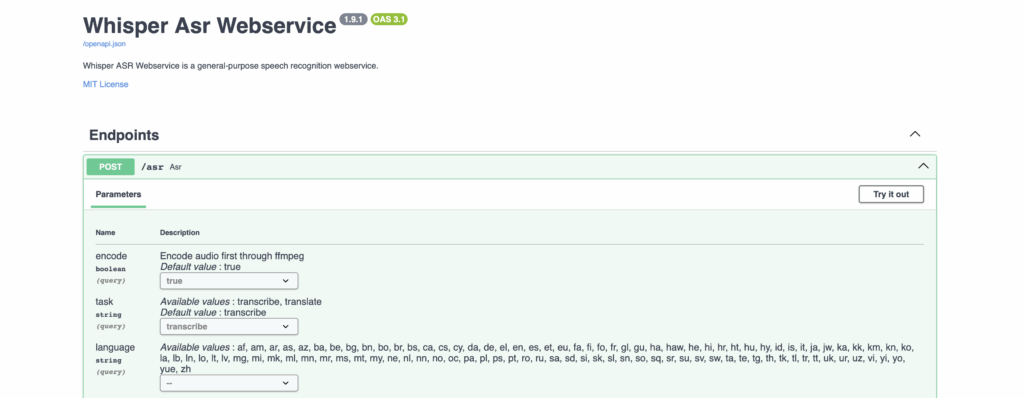Click the Endpoints section heading
The width and height of the screenshot is (1024, 398).
click(124, 135)
